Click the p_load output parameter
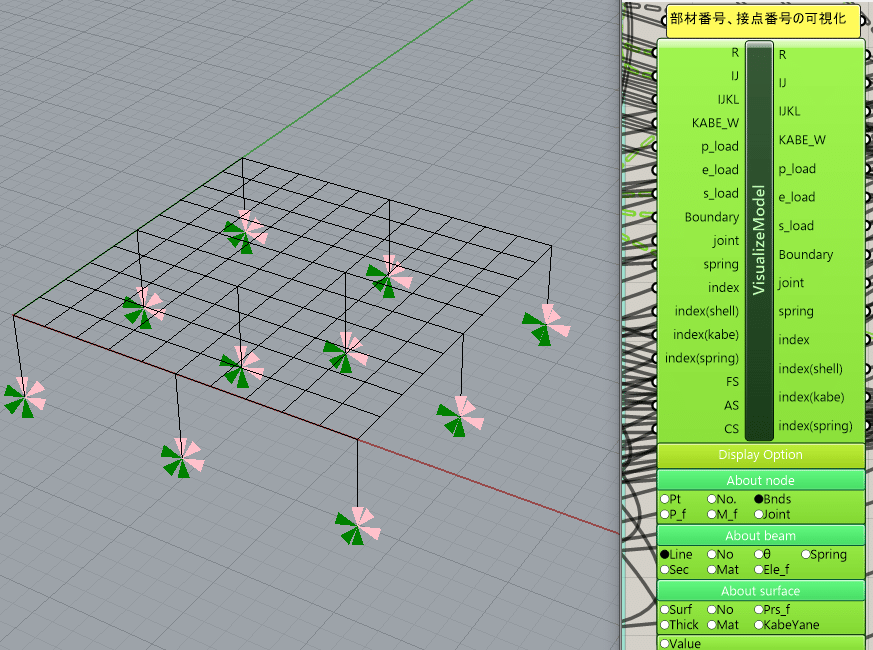The width and height of the screenshot is (873, 650). [x=797, y=169]
